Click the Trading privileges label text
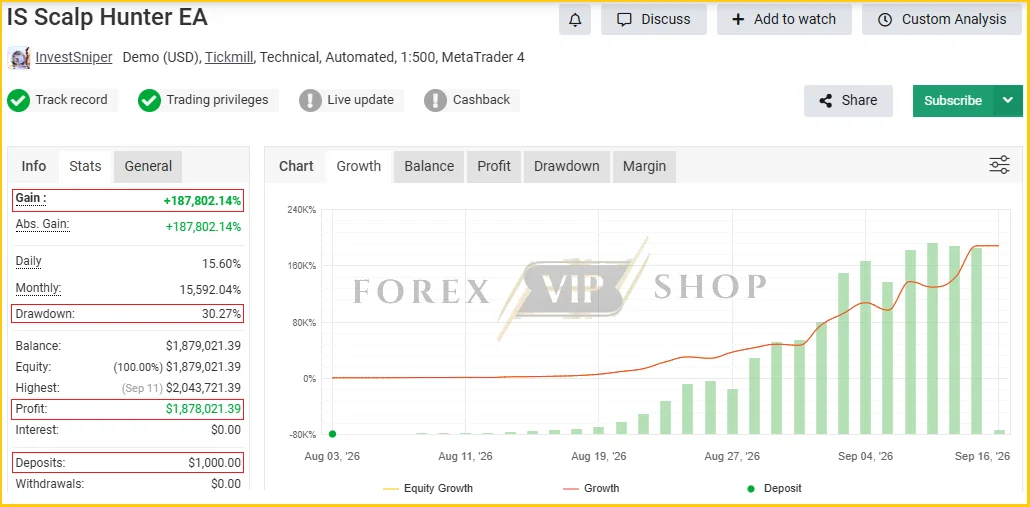The image size is (1030, 507). click(x=217, y=100)
